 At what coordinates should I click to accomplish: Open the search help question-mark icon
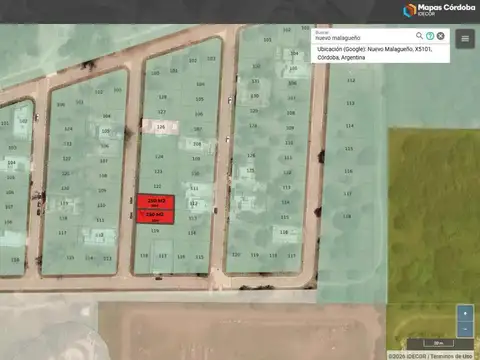tap(430, 36)
